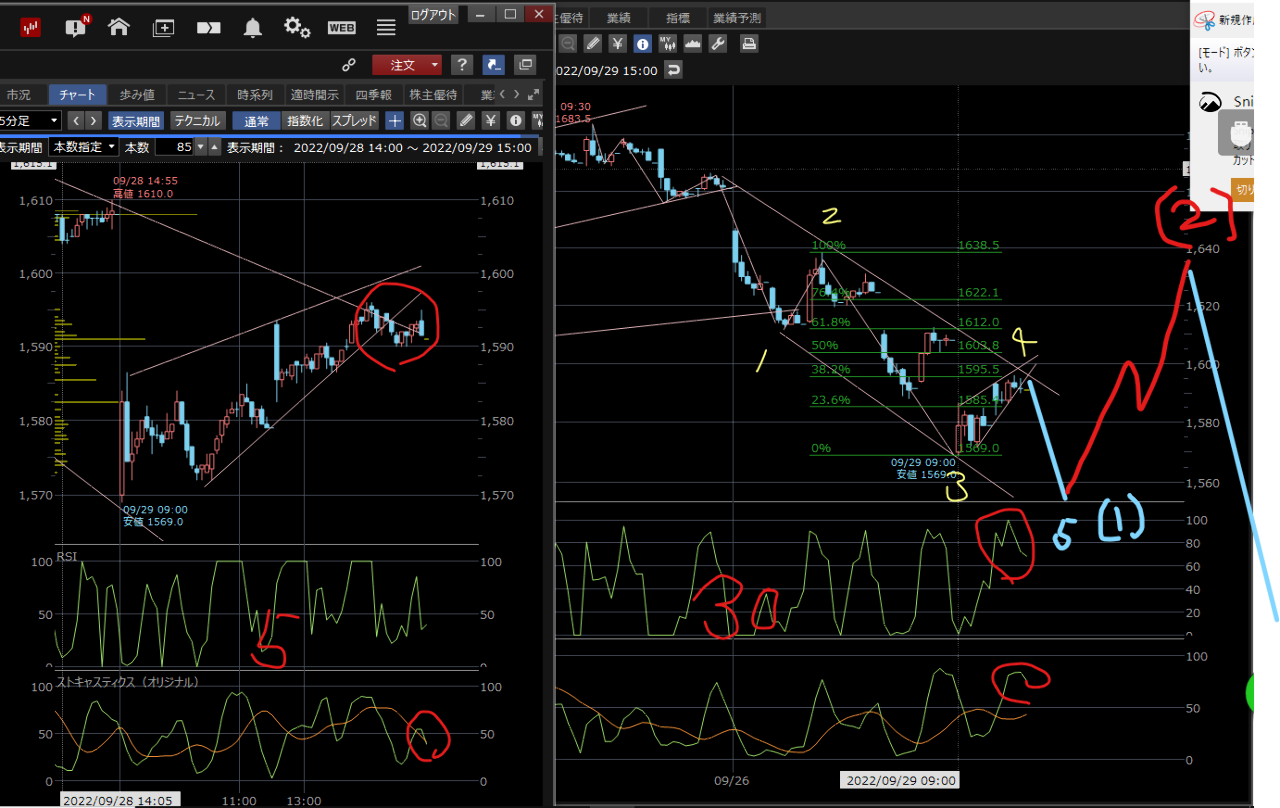Click the add new window icon

[163, 28]
